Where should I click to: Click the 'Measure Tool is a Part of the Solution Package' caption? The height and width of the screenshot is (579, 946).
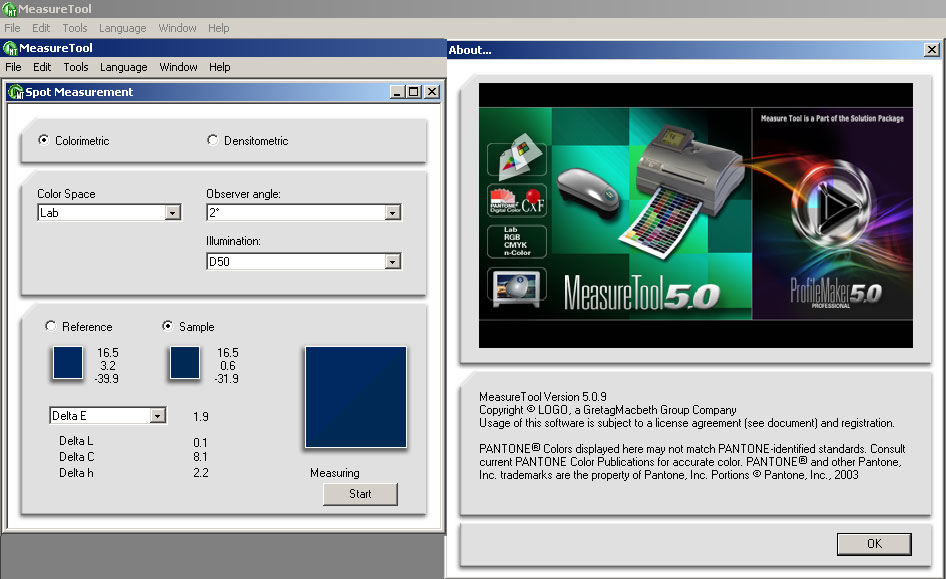tap(832, 119)
